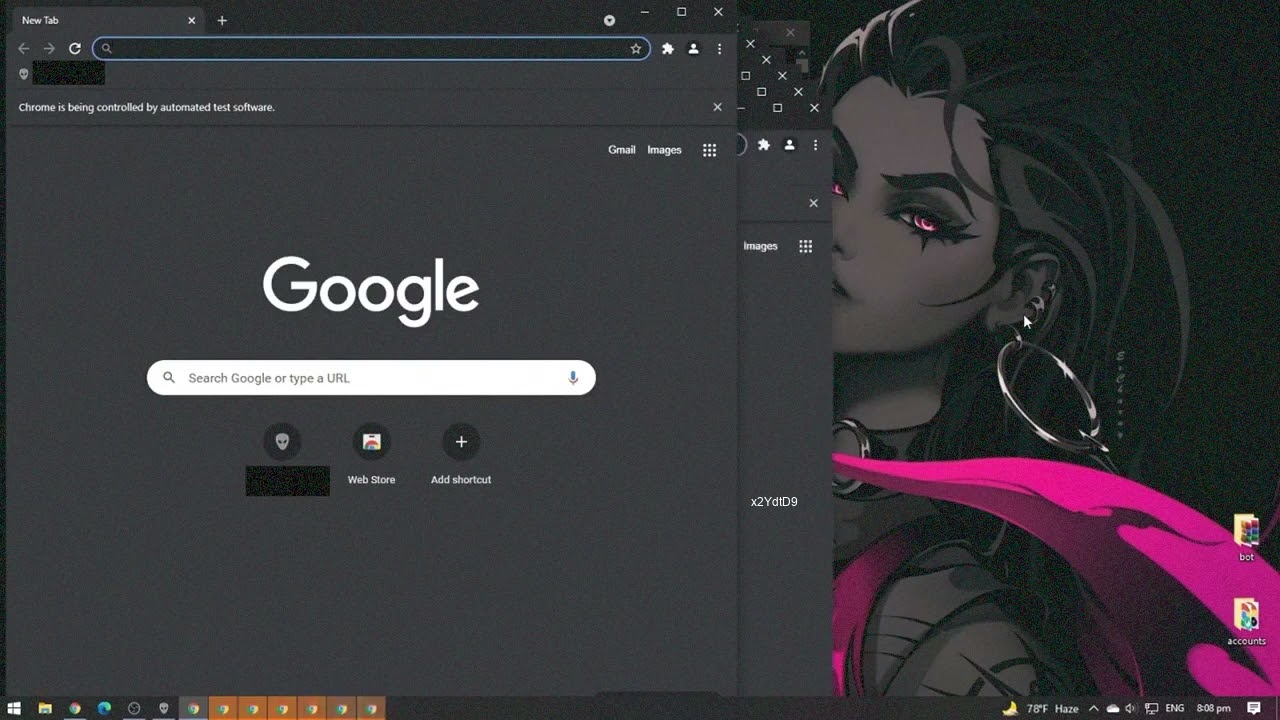Open Microsoft Edge from the taskbar

(x=104, y=708)
